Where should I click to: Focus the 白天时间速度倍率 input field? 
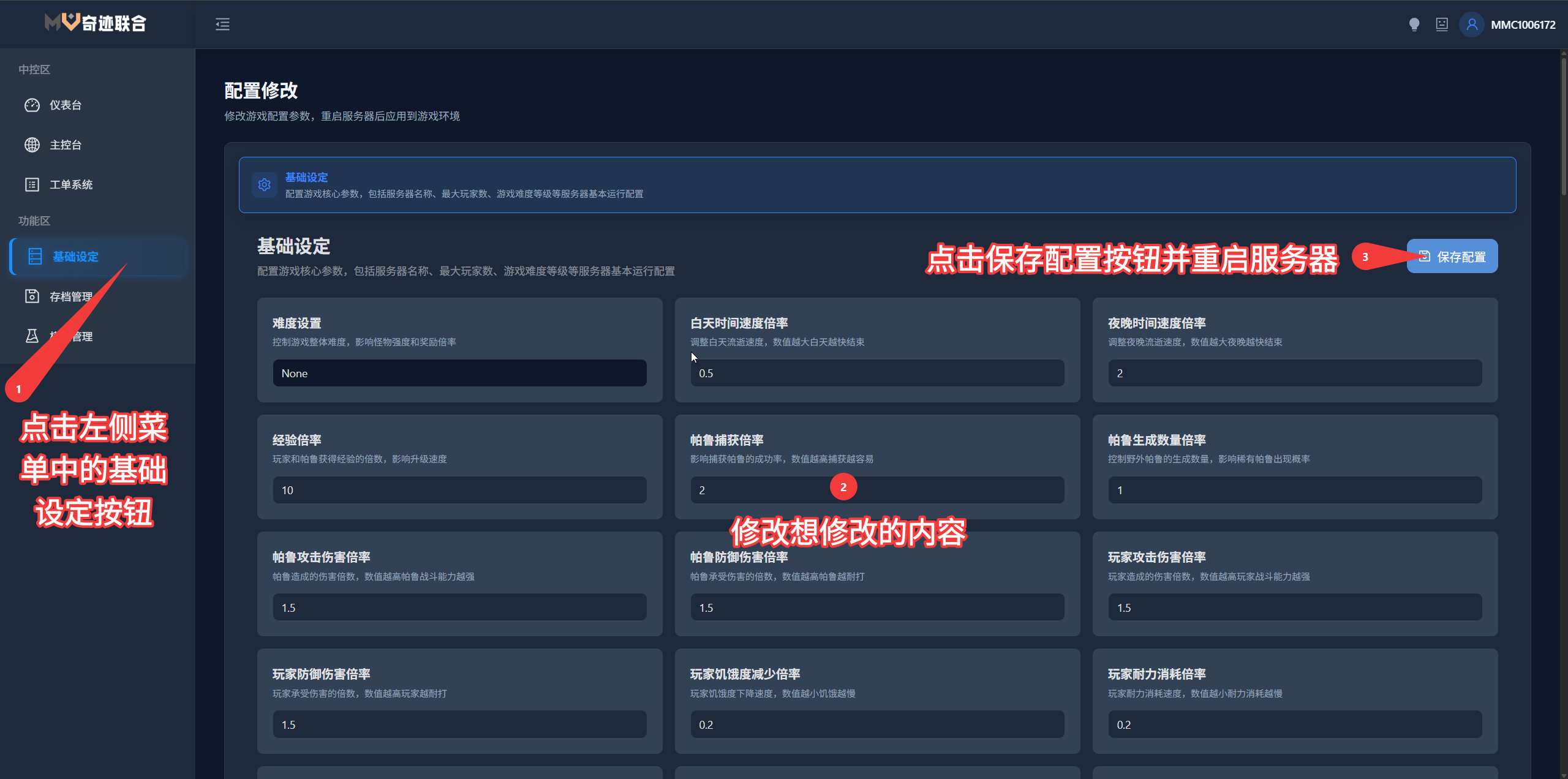(877, 373)
